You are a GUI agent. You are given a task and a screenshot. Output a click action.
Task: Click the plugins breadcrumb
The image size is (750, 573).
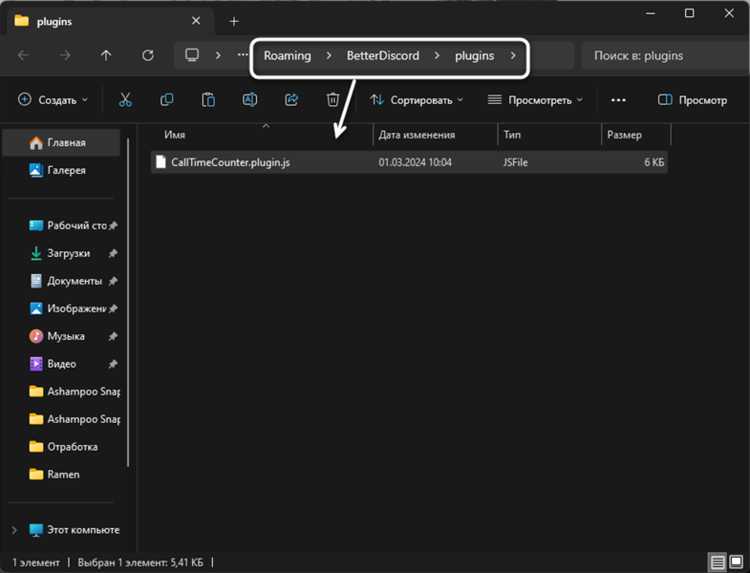coord(474,56)
